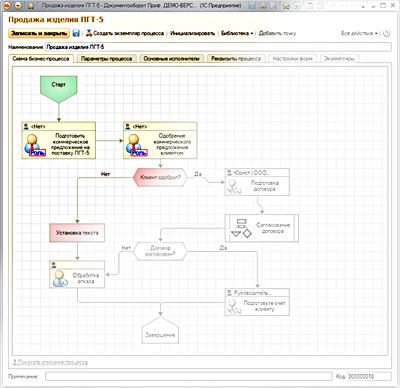
Task: Switch to Настройки форм tab
Action: (292, 59)
